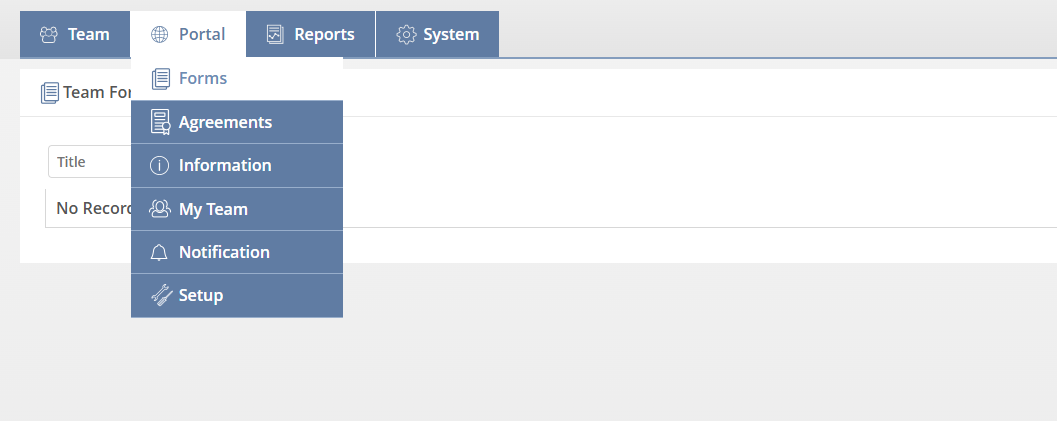Click the Team Forms header icon

50,93
